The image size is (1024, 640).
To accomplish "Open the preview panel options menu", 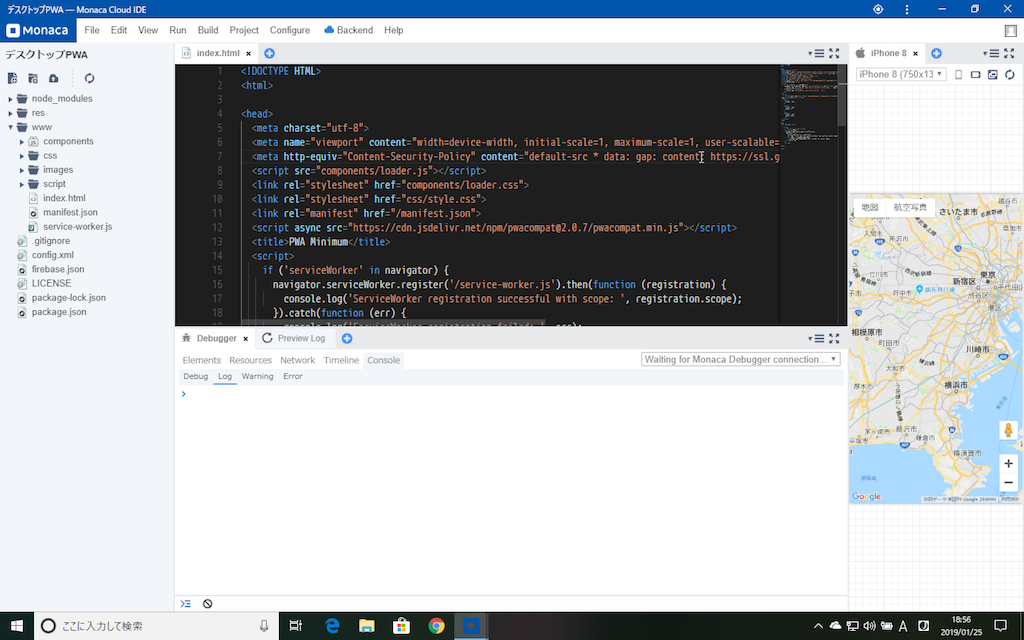I will (x=991, y=54).
